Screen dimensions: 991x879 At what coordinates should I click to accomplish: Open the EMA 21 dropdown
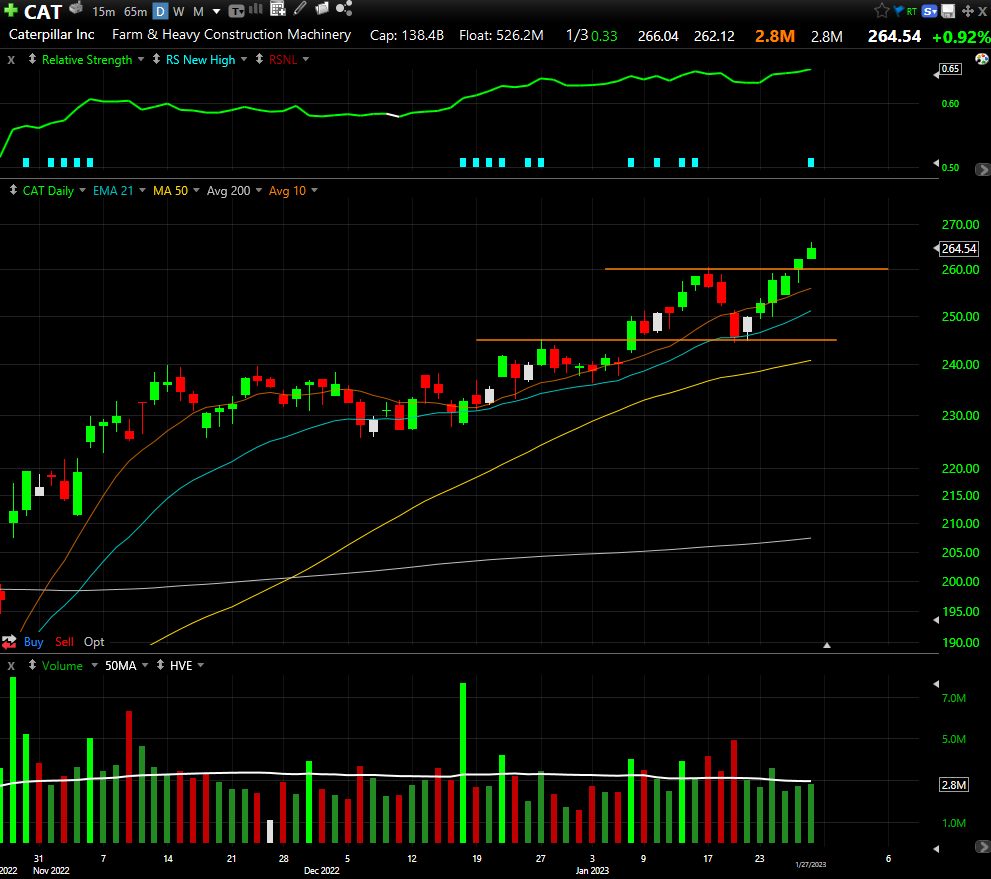[142, 190]
